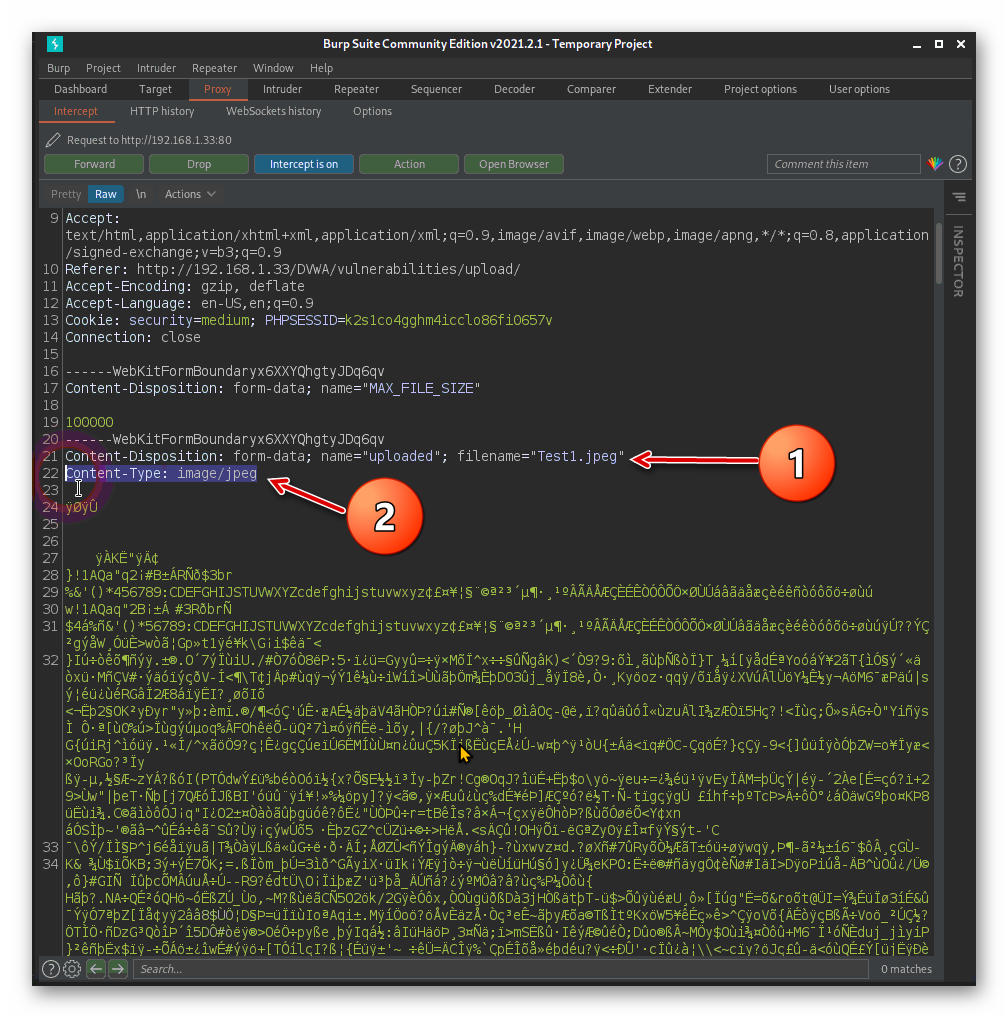Switch editor to Raw view
The height and width of the screenshot is (1018, 1008).
[x=106, y=194]
